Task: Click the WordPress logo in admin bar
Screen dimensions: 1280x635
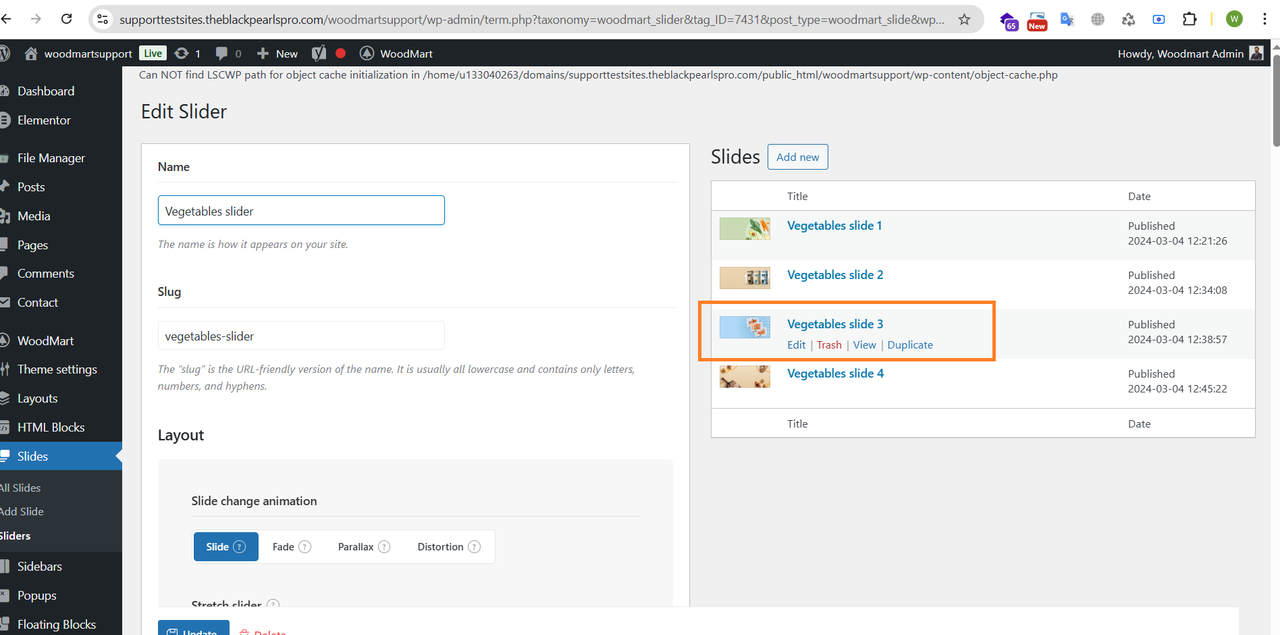Action: [x=5, y=53]
